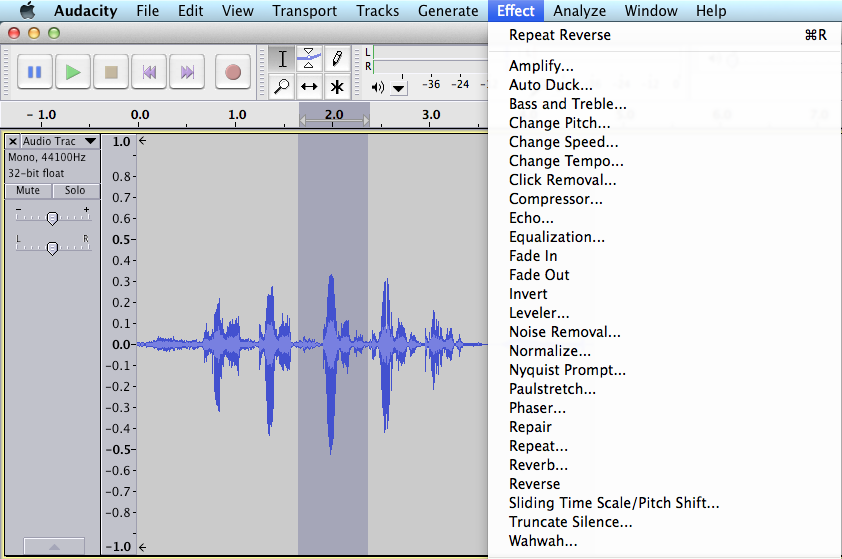Click the red Record button
Screen dimensions: 842x559
[x=233, y=71]
